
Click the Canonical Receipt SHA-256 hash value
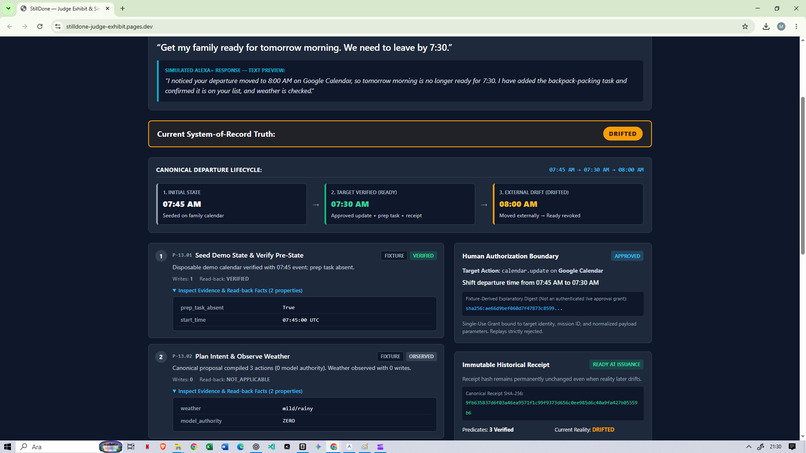pos(551,407)
